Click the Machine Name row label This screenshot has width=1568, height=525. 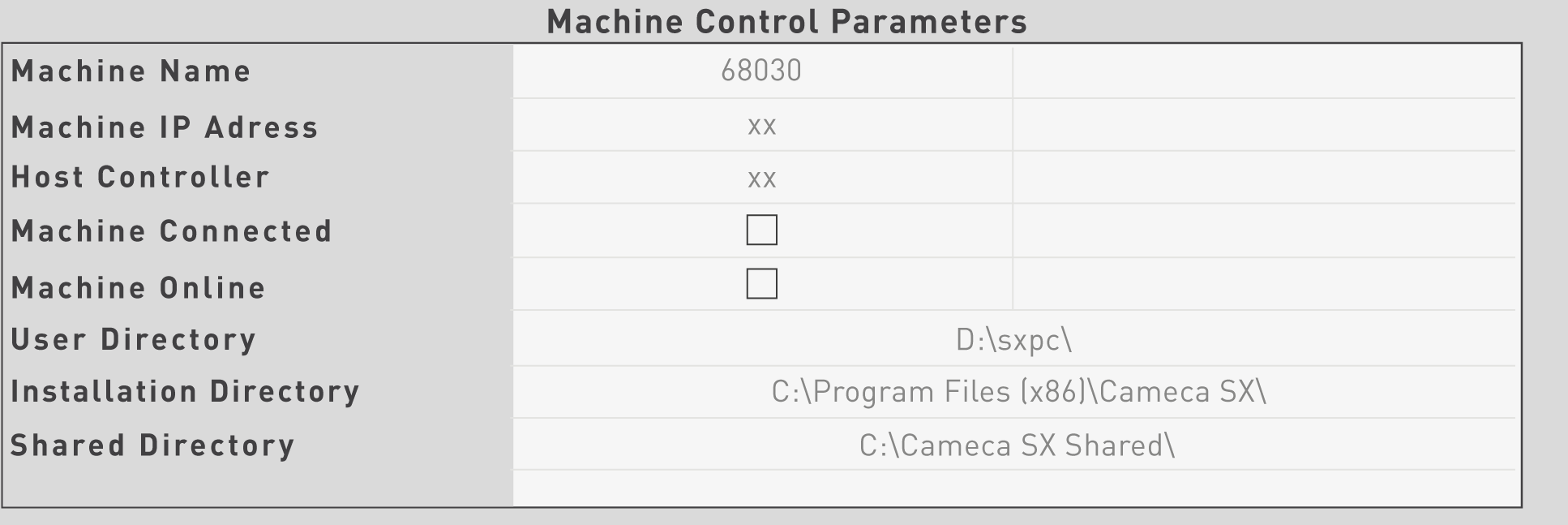coord(131,71)
